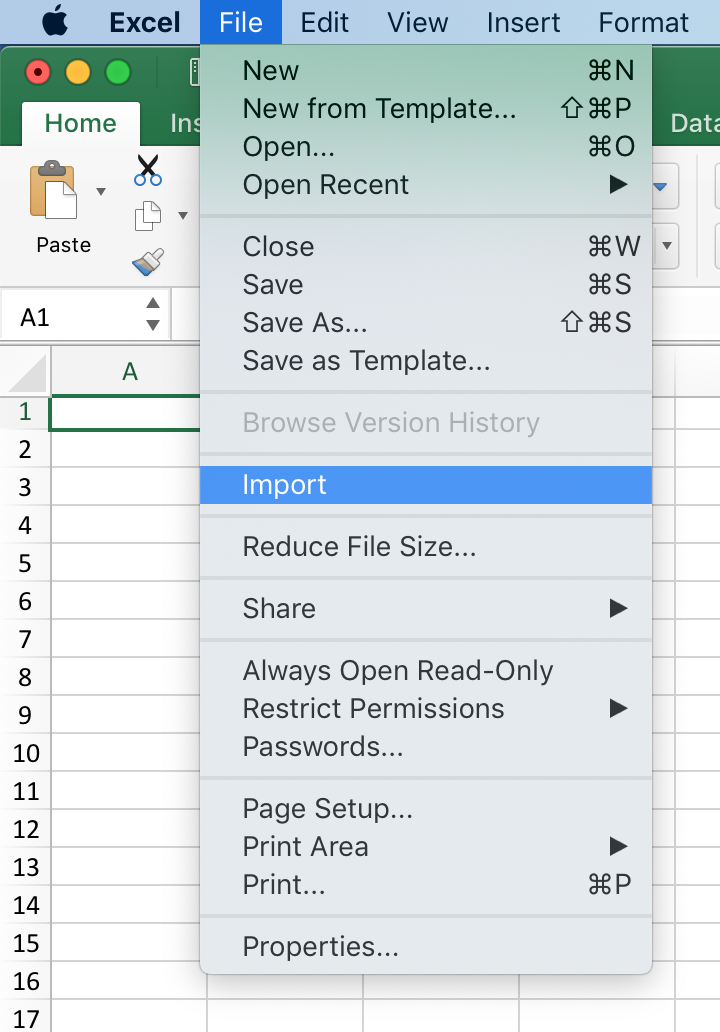Open the Edit menu
The height and width of the screenshot is (1032, 720).
pyautogui.click(x=324, y=22)
